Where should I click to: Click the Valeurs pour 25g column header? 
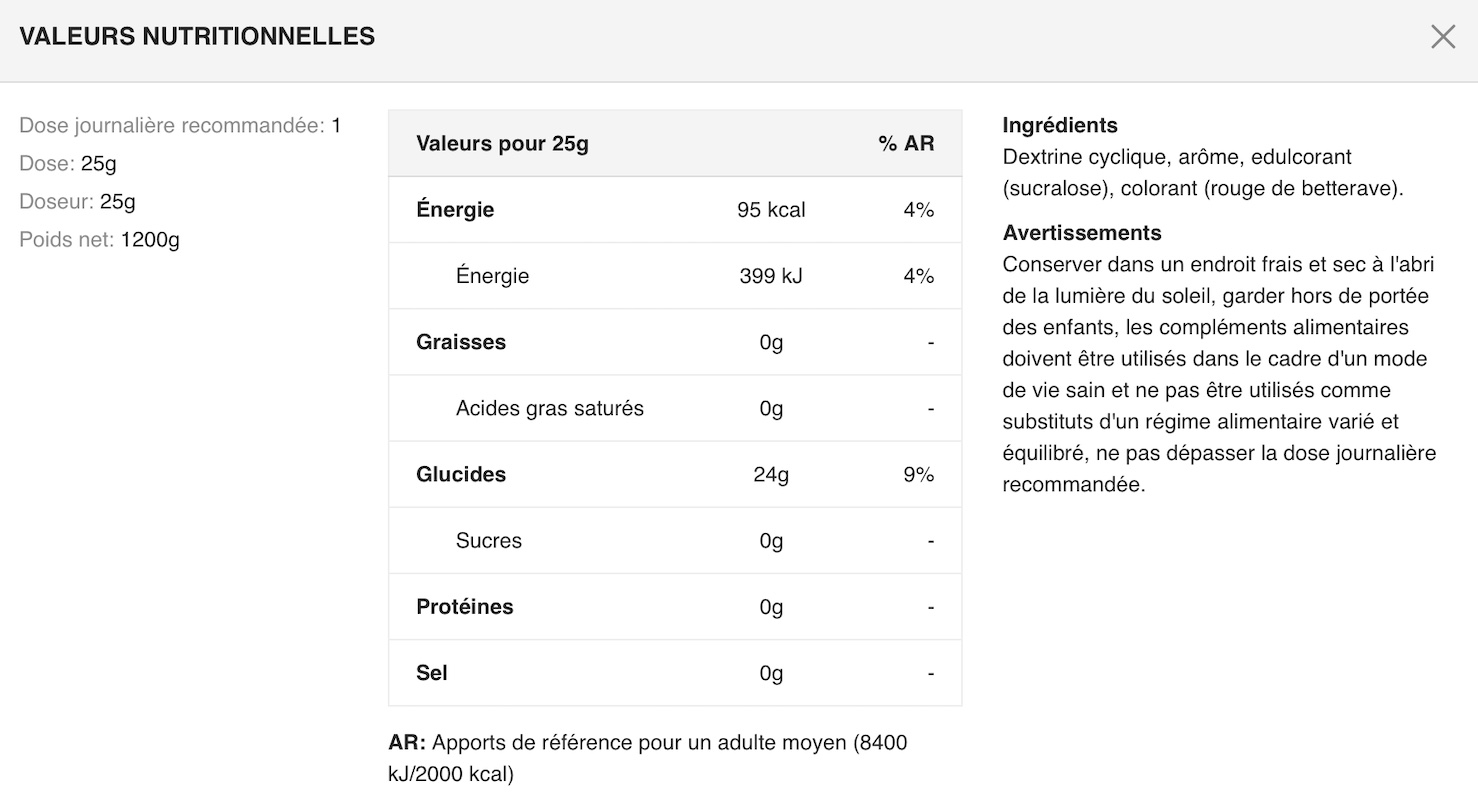point(502,144)
